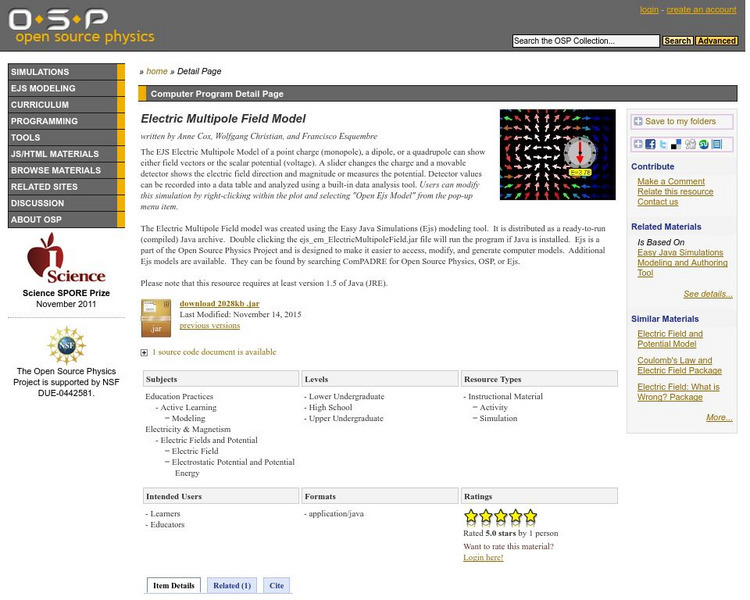Expand the source code document section
750x600 pixels.
tap(144, 353)
